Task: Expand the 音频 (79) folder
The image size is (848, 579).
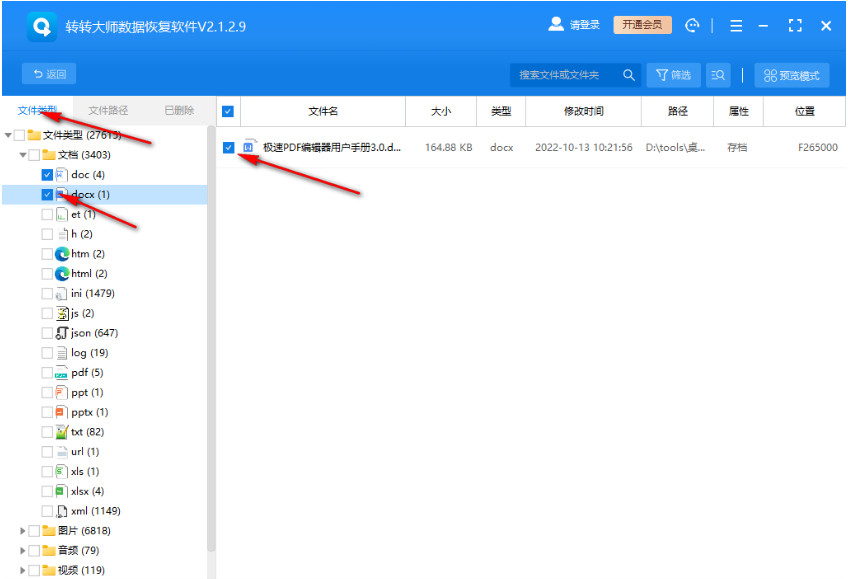Action: pos(24,551)
